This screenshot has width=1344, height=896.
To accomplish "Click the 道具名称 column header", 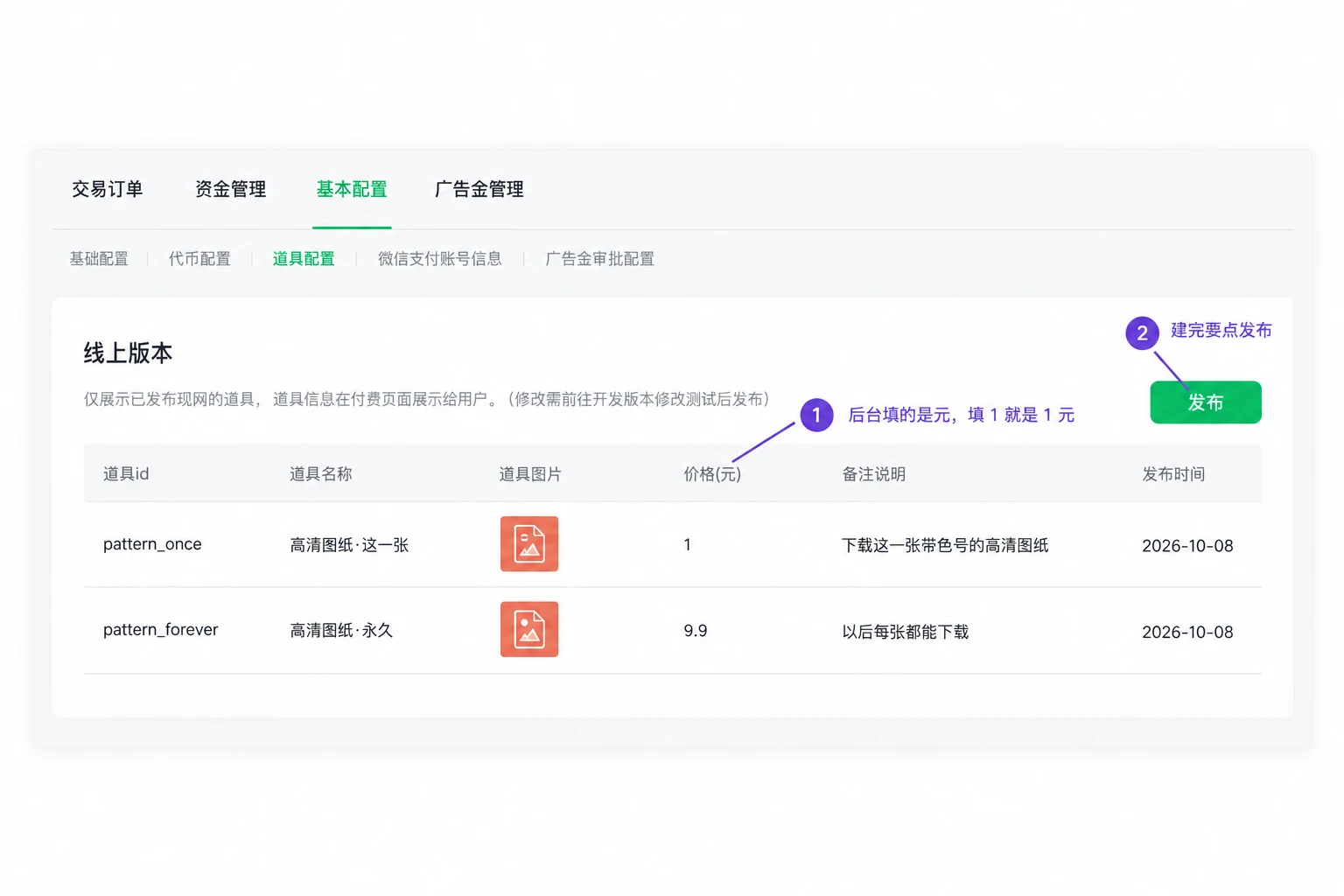I will (321, 474).
